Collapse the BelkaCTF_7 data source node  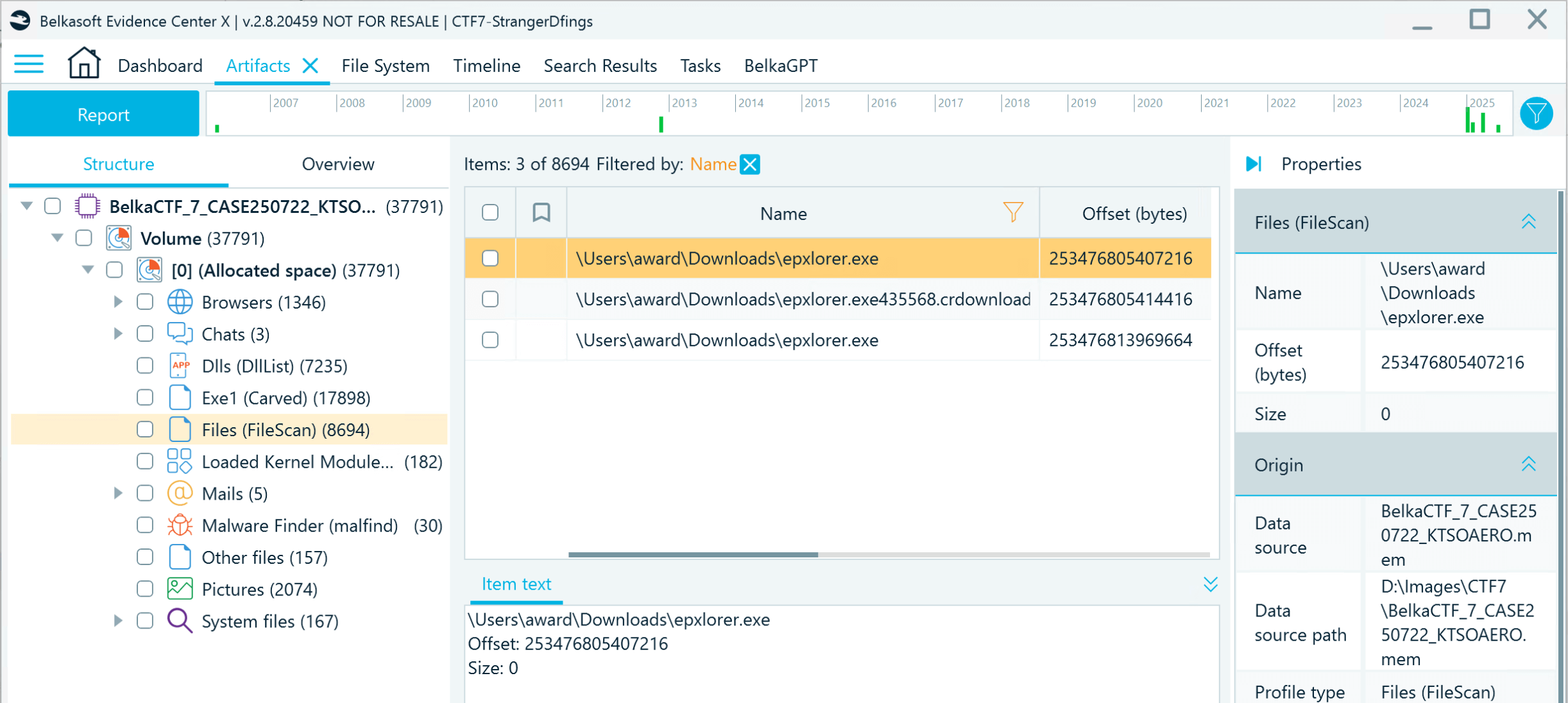coord(26,206)
